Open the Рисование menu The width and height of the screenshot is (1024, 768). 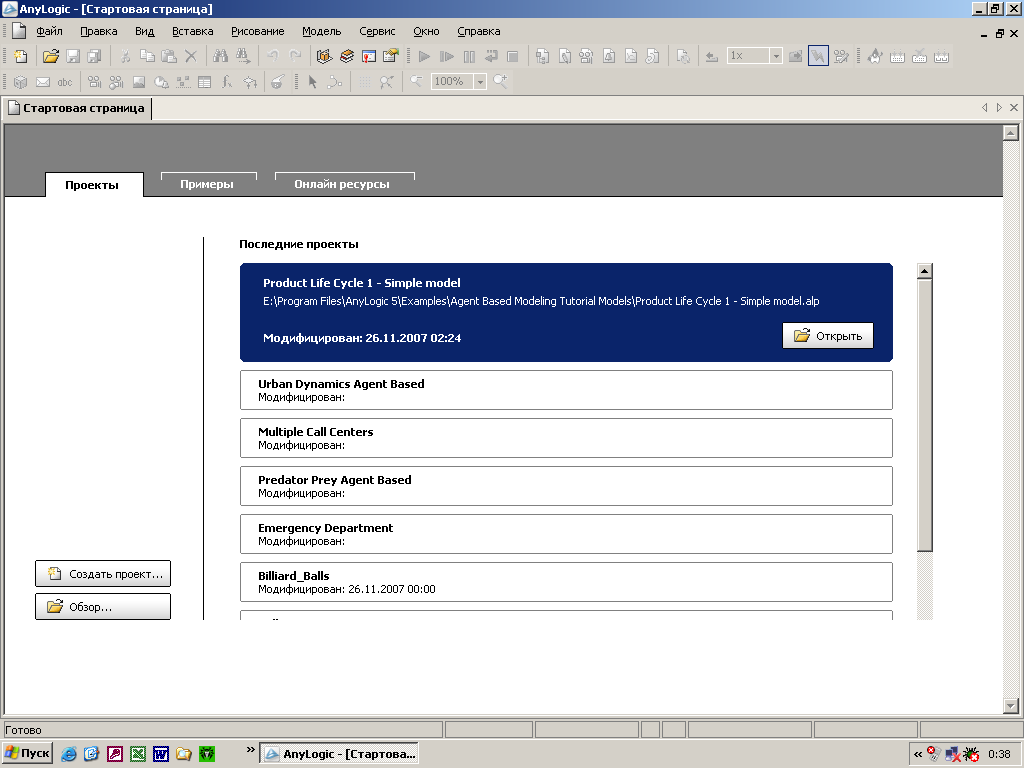coord(257,31)
